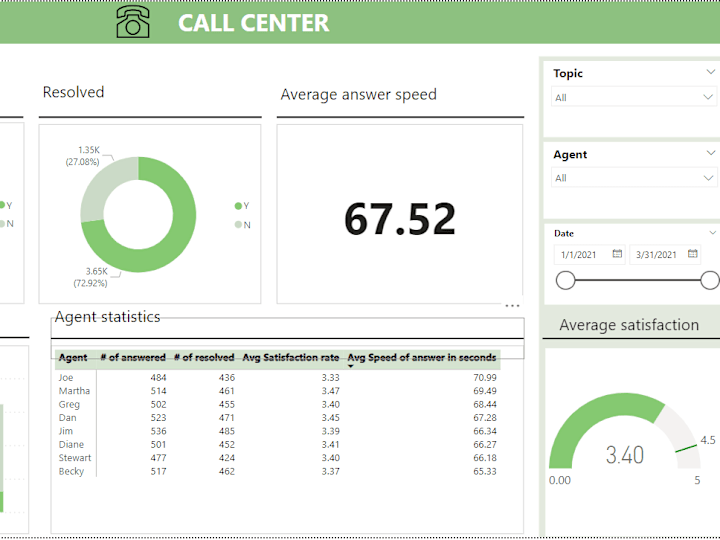Select the Y legend marker in Resolved chart
This screenshot has width=720, height=540.
[x=238, y=206]
